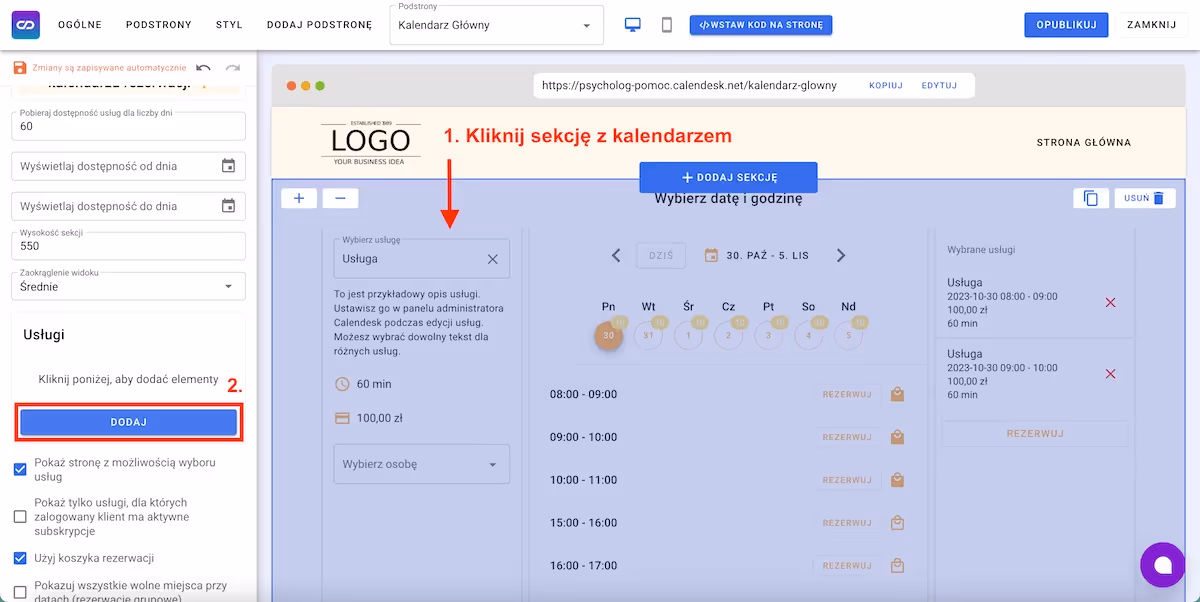
Task: Switch to mobile preview icon
Action: tap(667, 25)
